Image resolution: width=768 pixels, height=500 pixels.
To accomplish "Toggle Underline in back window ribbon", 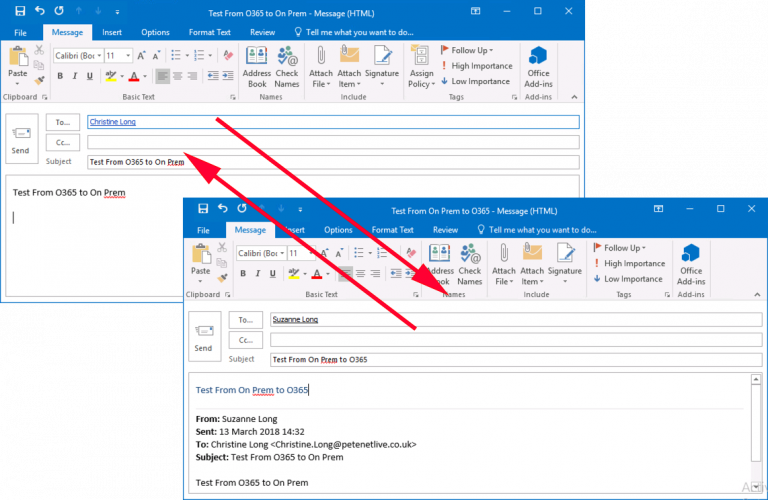I will point(90,76).
